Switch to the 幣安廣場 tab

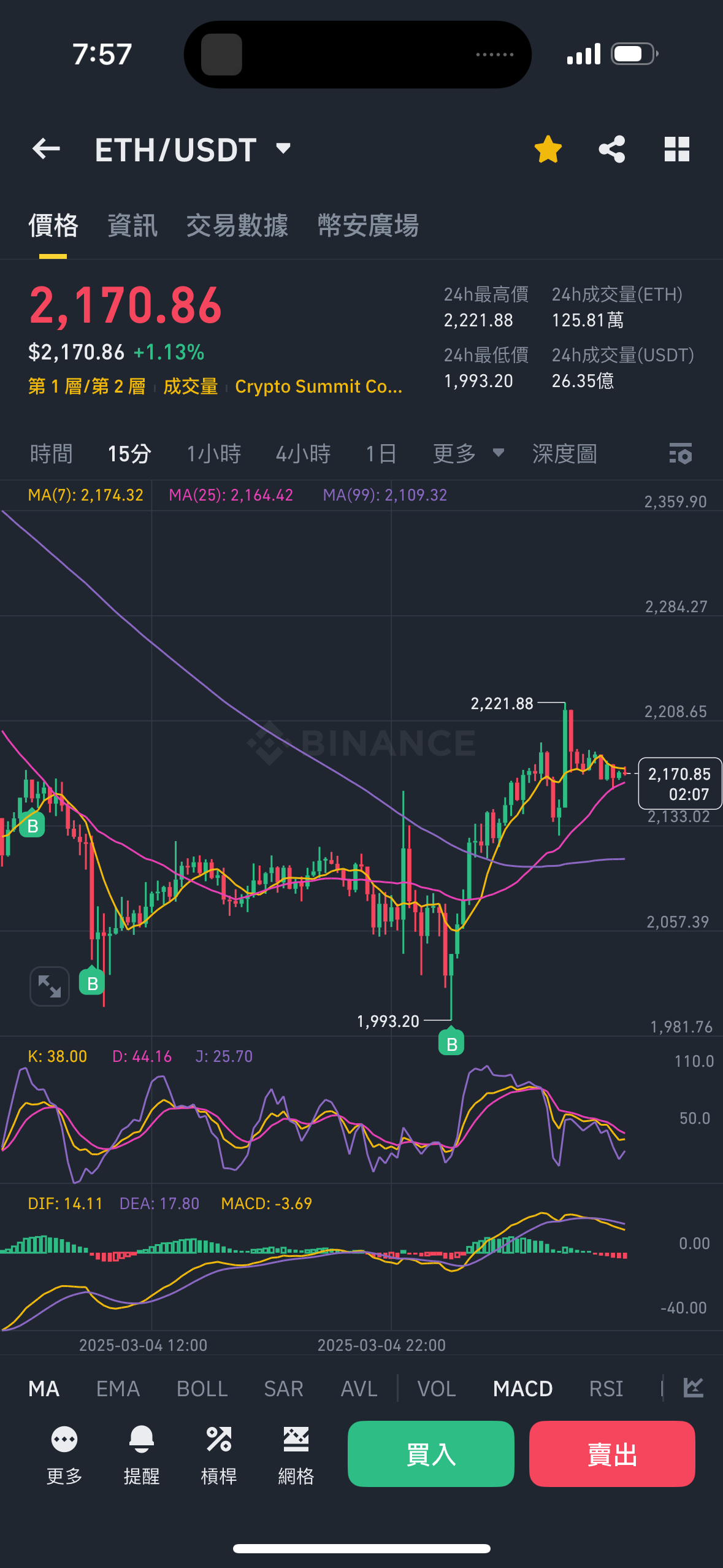coord(368,226)
